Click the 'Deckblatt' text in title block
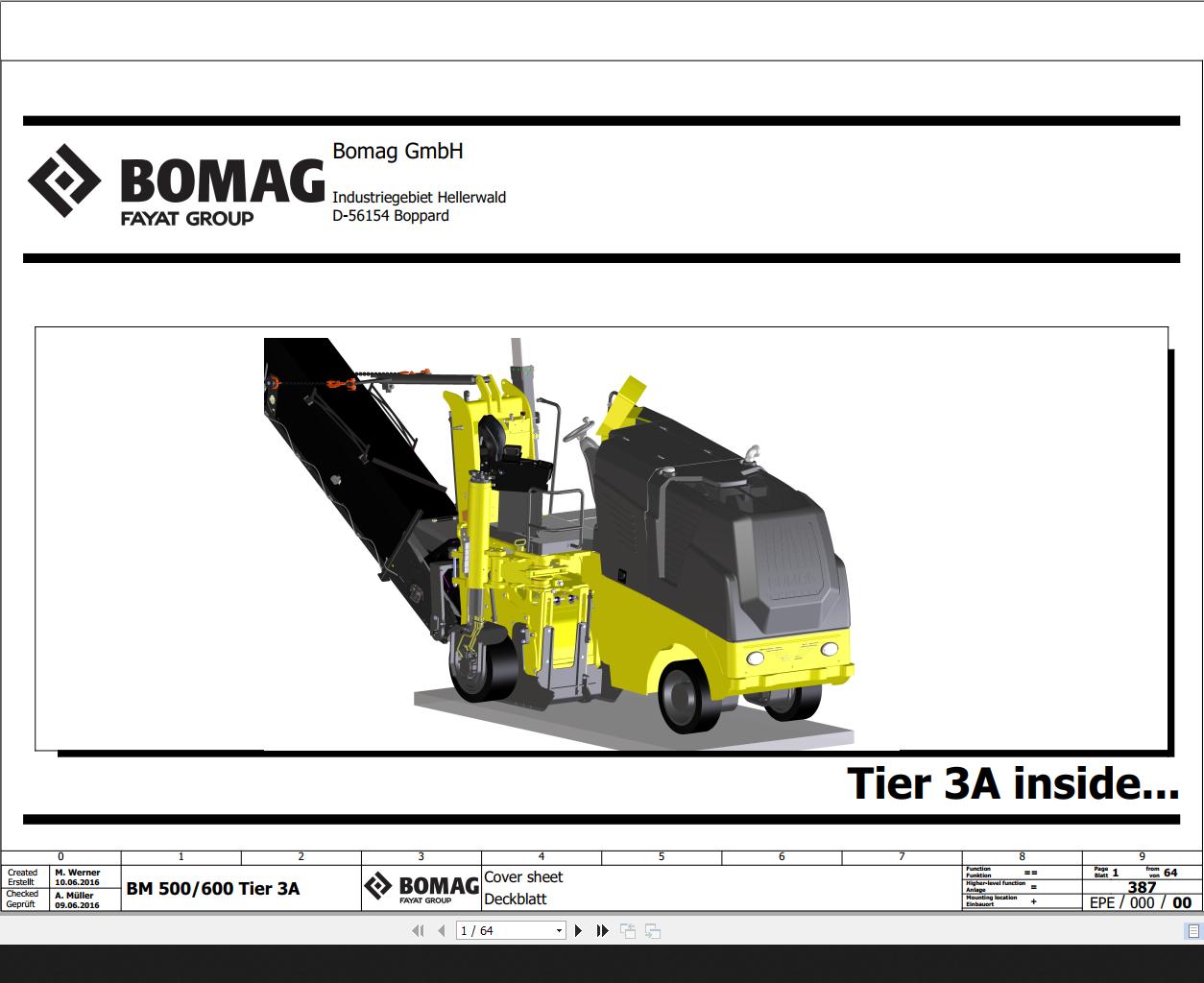Image resolution: width=1204 pixels, height=983 pixels. coord(516,899)
